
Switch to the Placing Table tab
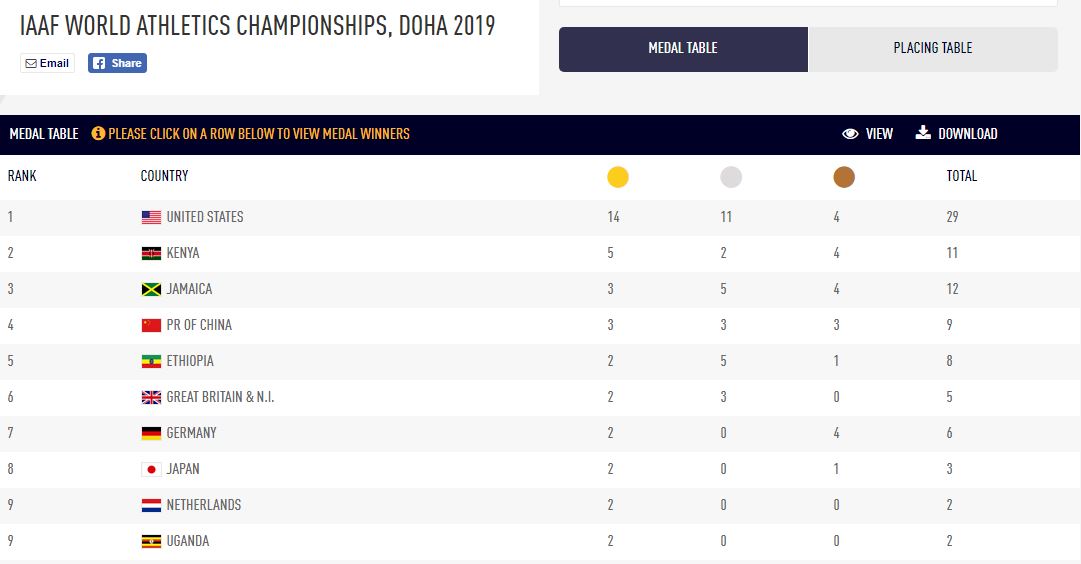[x=932, y=48]
